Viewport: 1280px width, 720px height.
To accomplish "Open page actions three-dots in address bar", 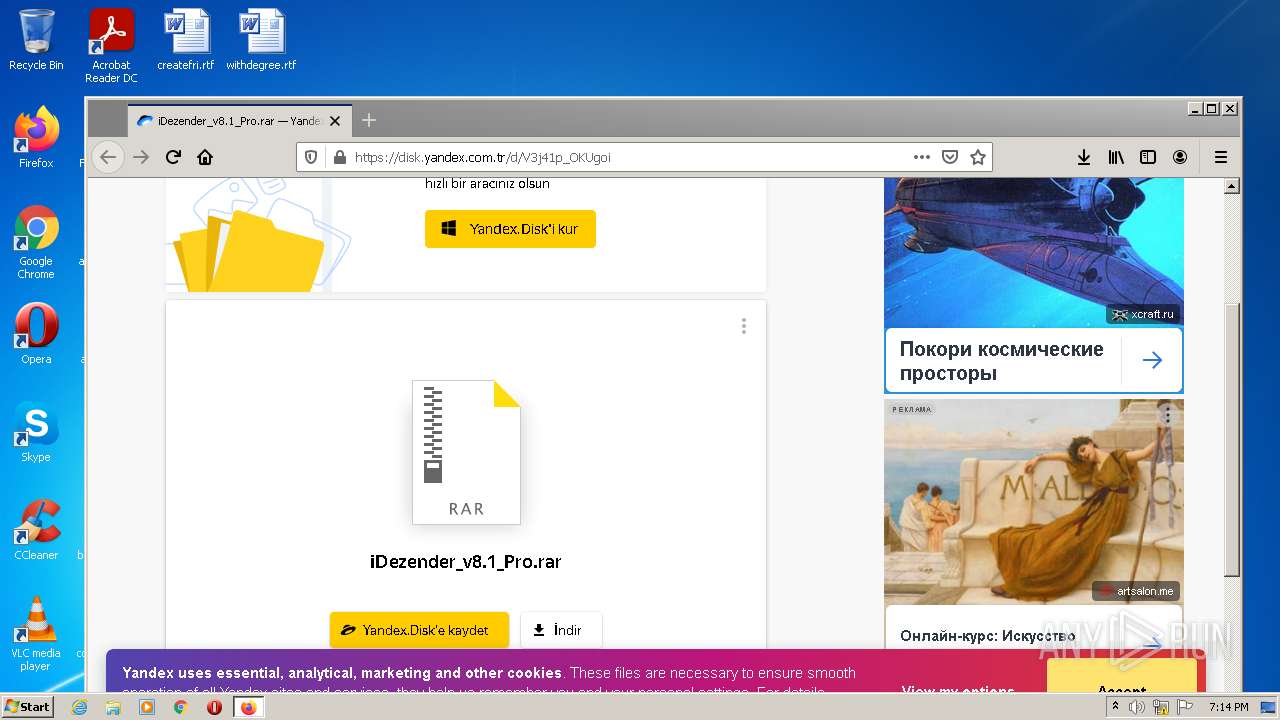I will [922, 157].
